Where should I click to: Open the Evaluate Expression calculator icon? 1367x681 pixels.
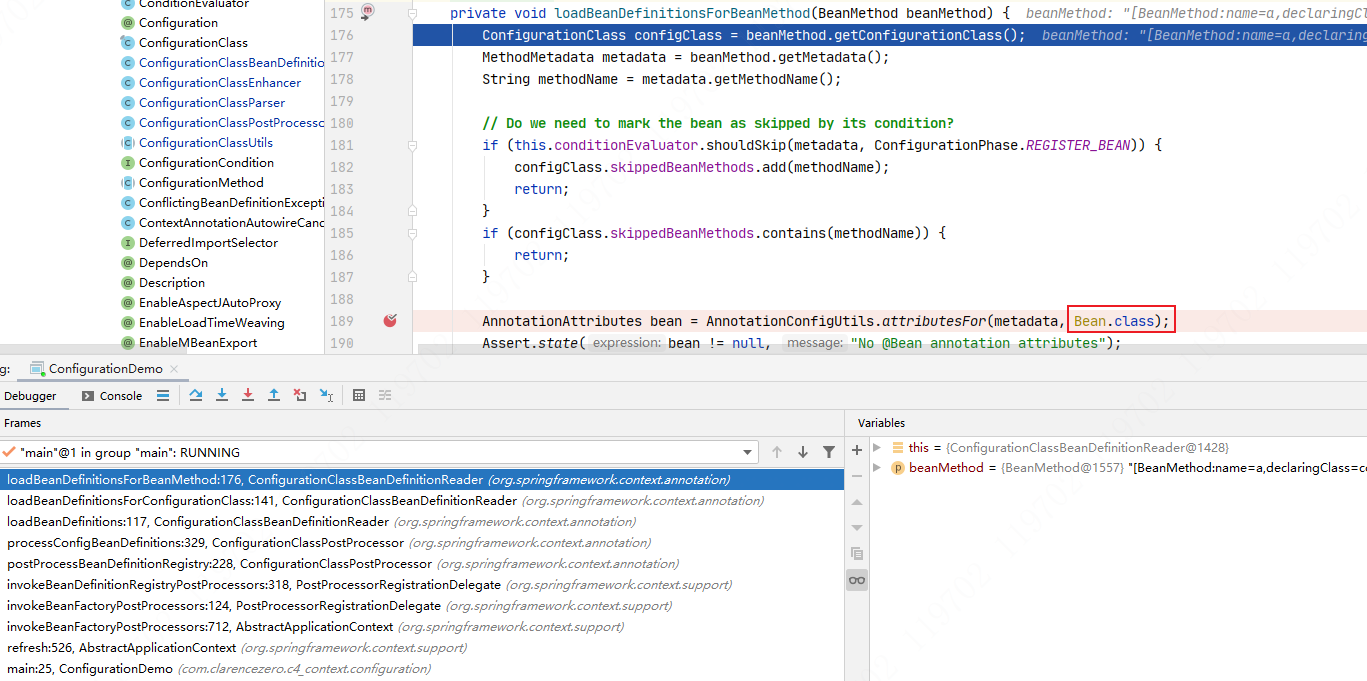point(359,396)
